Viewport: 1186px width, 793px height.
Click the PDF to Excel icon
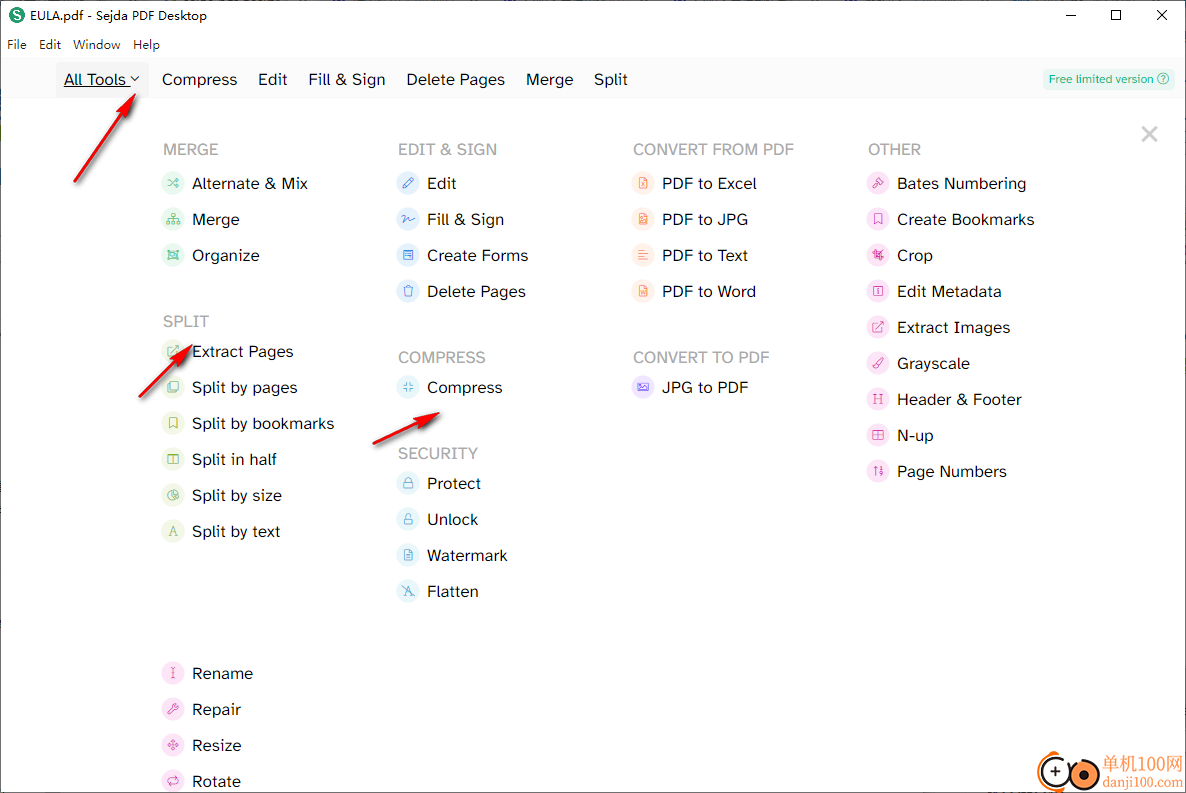tap(643, 183)
